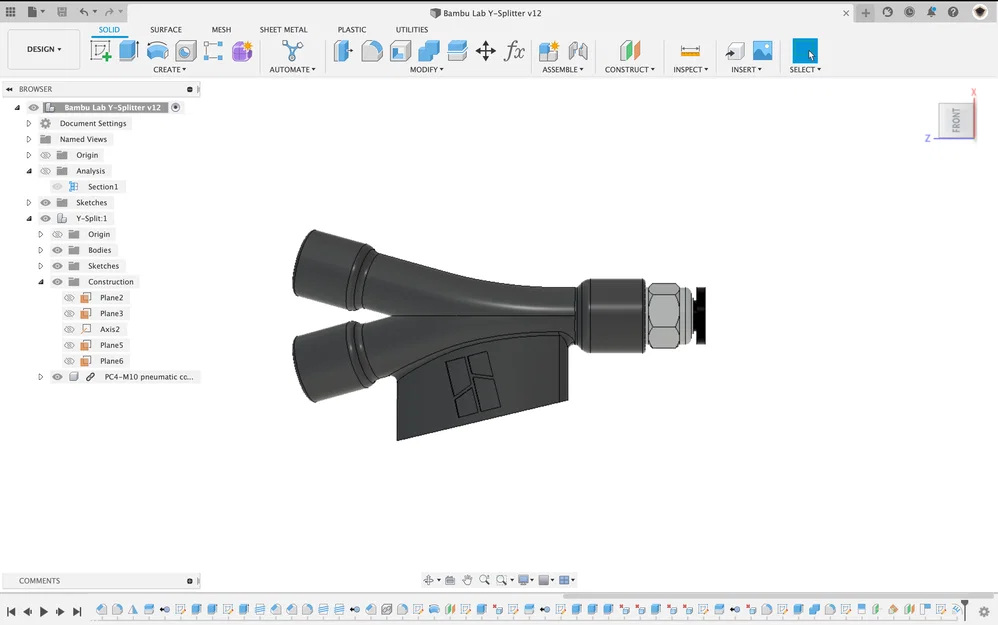
Task: Toggle visibility of Analysis folder
Action: pyautogui.click(x=46, y=171)
